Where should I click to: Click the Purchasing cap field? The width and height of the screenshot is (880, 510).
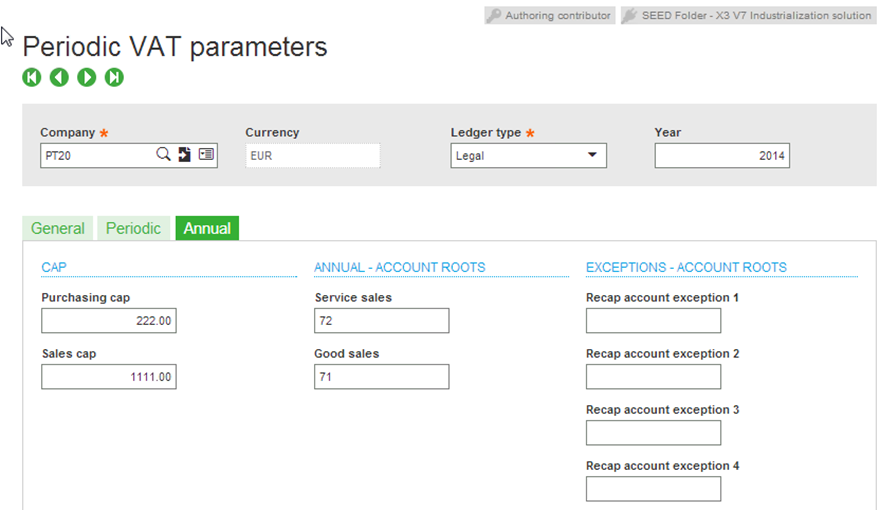(109, 320)
